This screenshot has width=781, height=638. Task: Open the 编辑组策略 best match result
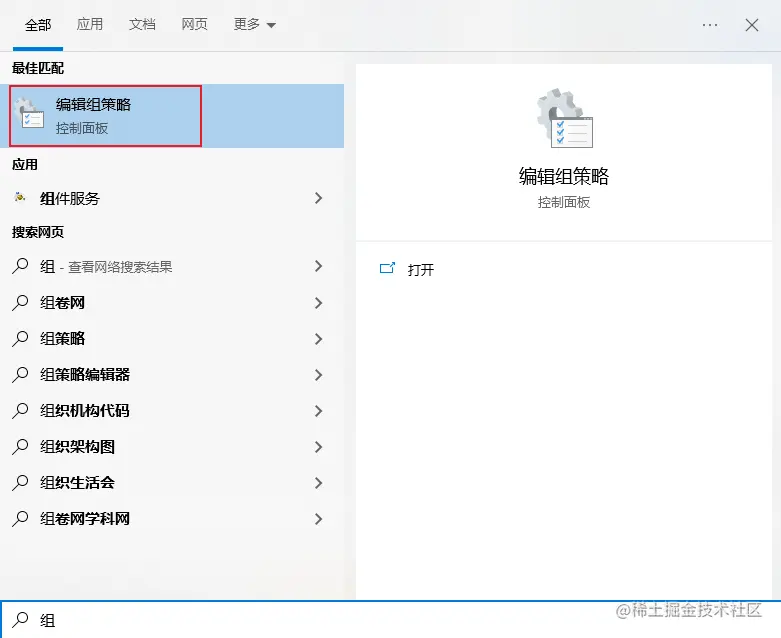click(172, 116)
